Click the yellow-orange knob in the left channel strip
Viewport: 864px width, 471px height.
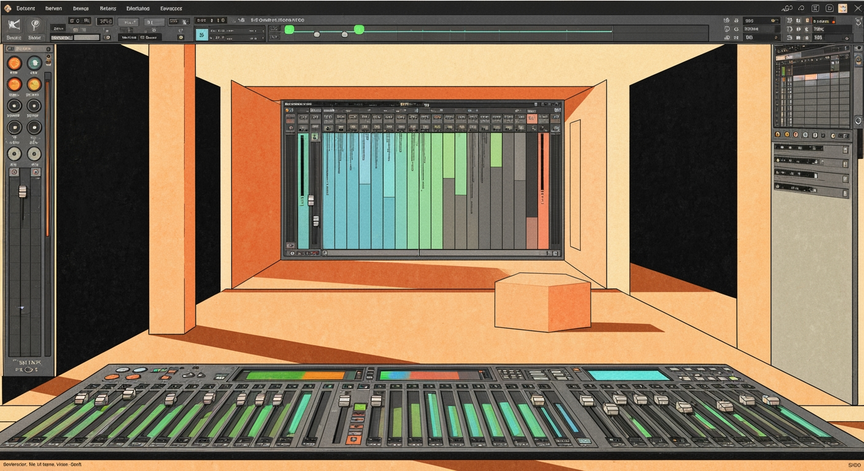pyautogui.click(x=34, y=84)
